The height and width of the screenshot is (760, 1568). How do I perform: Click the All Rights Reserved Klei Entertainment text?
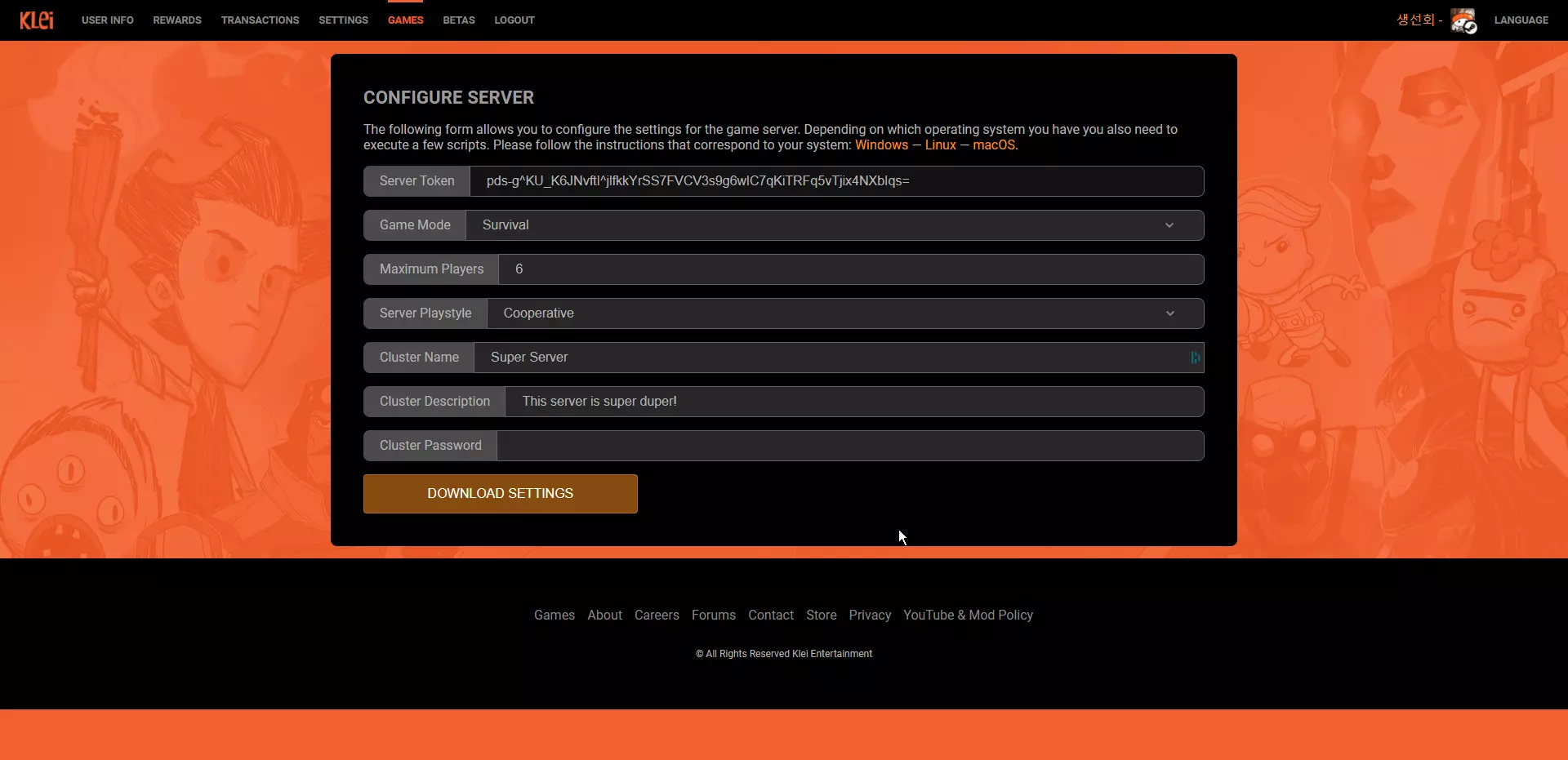coord(784,654)
